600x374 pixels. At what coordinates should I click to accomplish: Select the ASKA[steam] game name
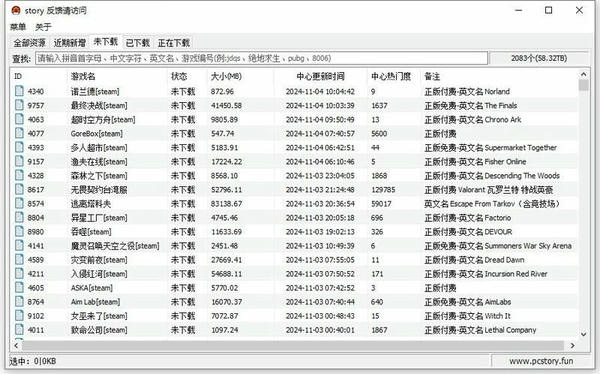(x=92, y=288)
